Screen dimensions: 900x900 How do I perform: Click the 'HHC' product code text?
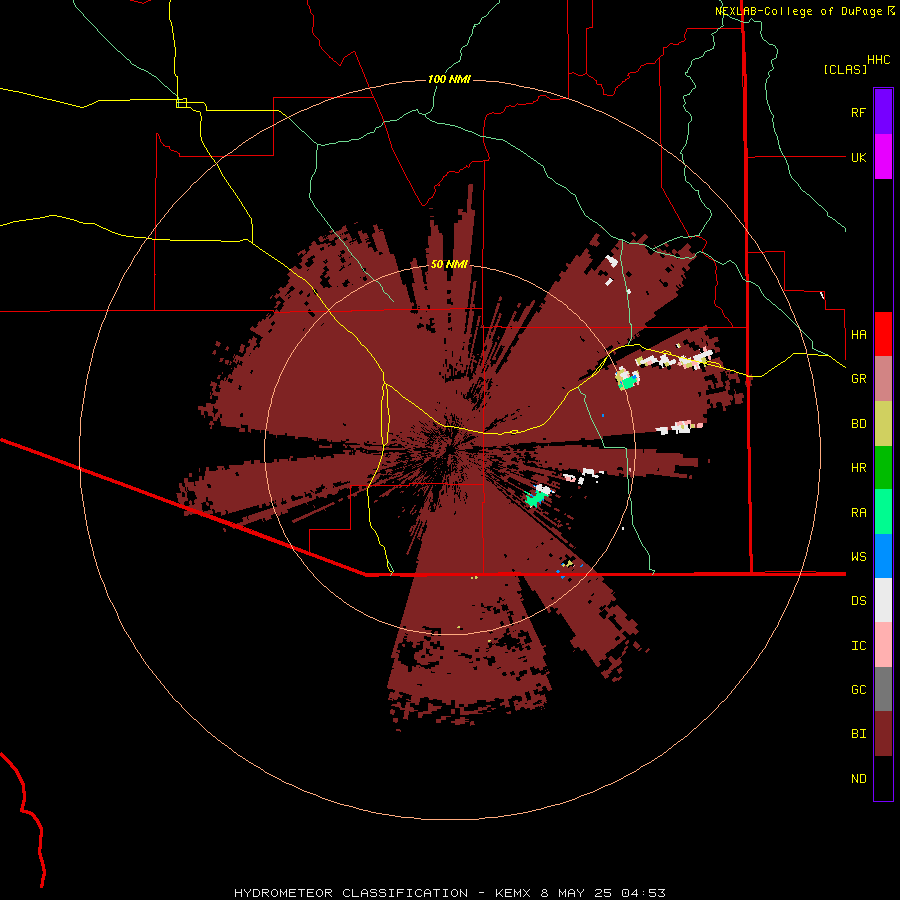pyautogui.click(x=878, y=60)
